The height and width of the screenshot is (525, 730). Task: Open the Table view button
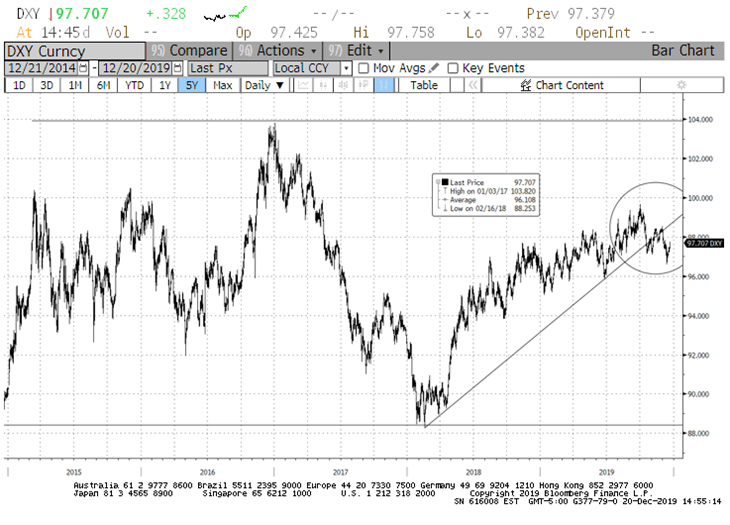point(424,85)
